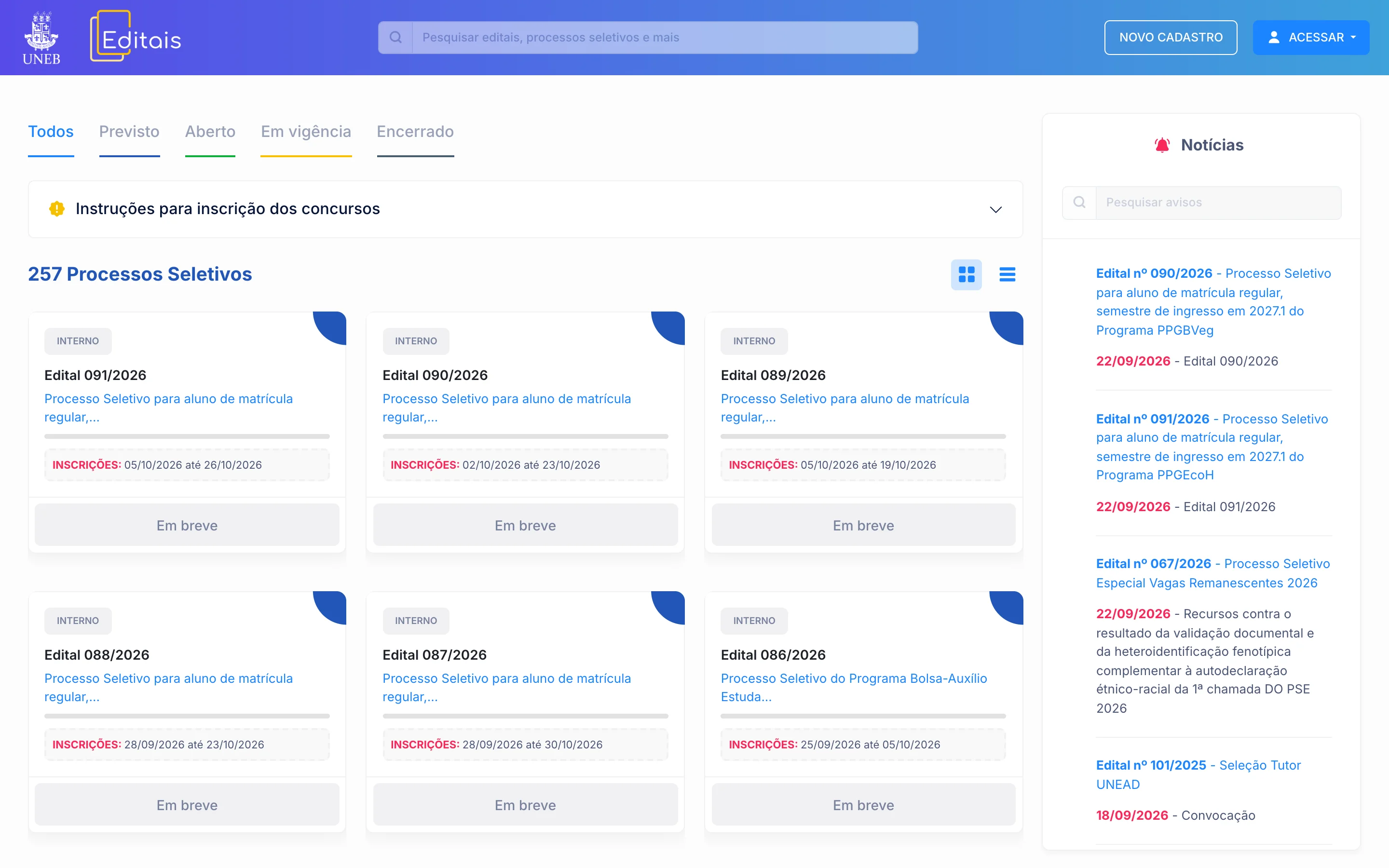The image size is (1389, 868).
Task: Focus the Pesquisar editais search field
Action: click(665, 37)
